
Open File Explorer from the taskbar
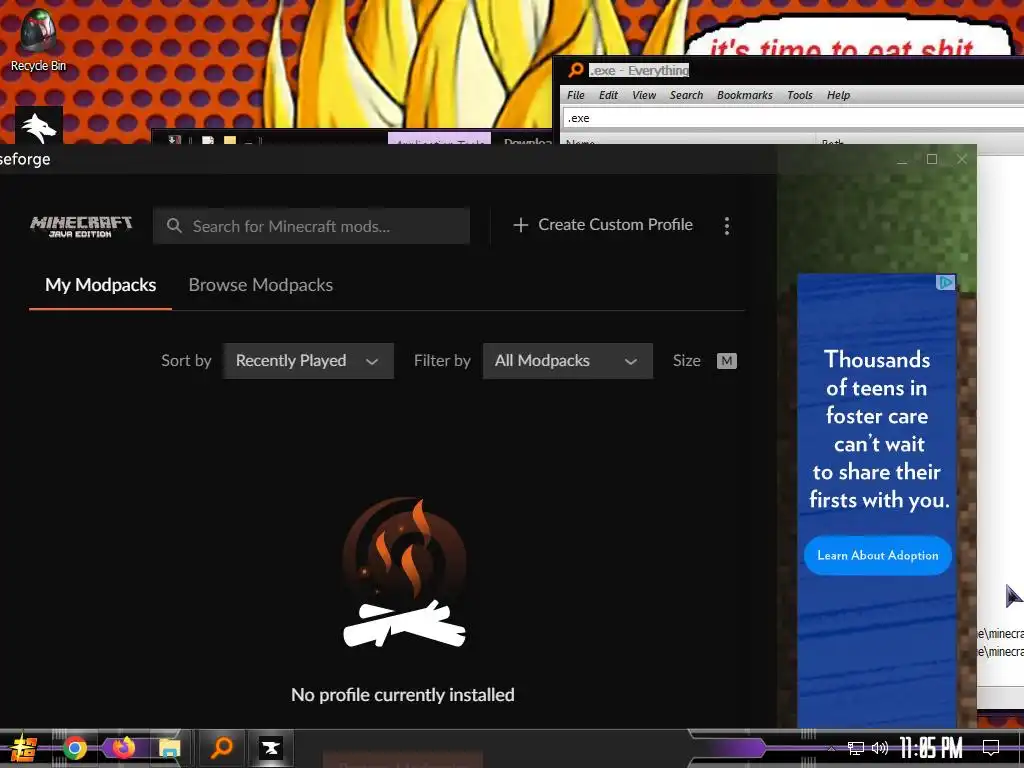coord(170,748)
